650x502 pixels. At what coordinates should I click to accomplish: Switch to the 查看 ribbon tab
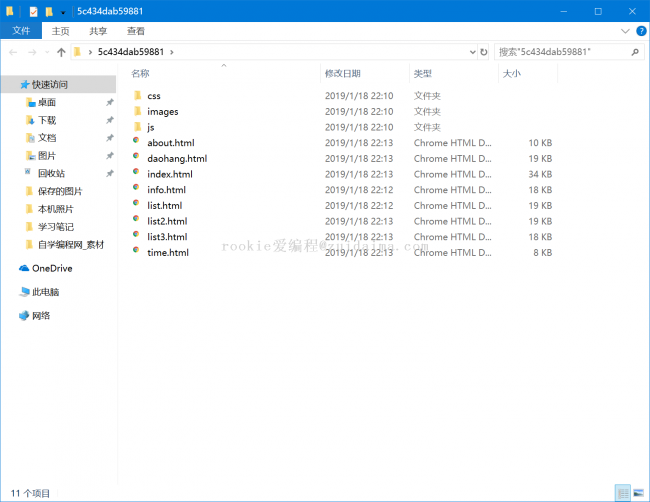point(135,31)
